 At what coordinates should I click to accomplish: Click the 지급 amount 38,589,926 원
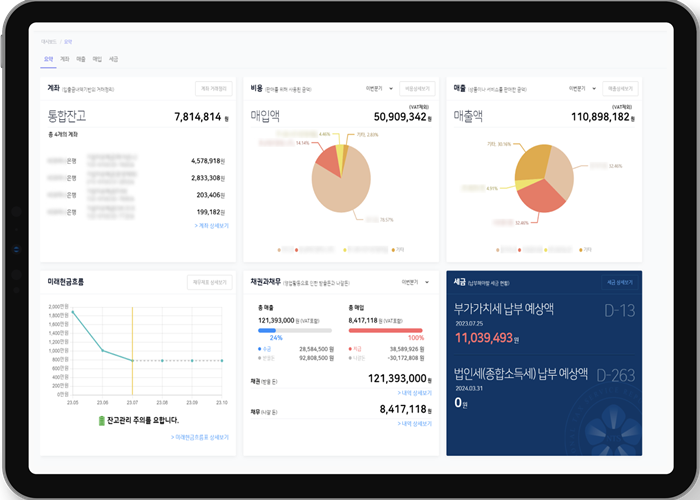pyautogui.click(x=407, y=349)
